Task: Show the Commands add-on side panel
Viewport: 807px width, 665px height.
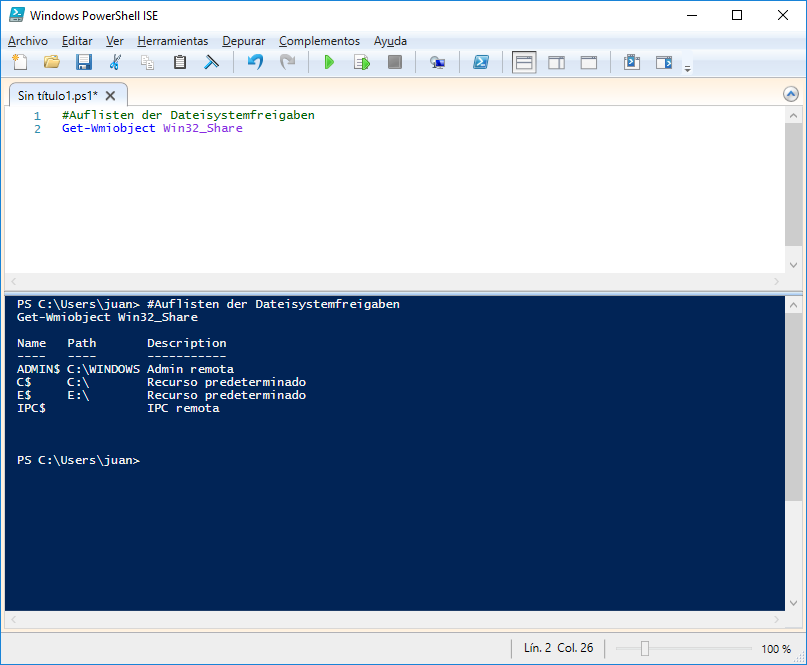Action: 664,62
